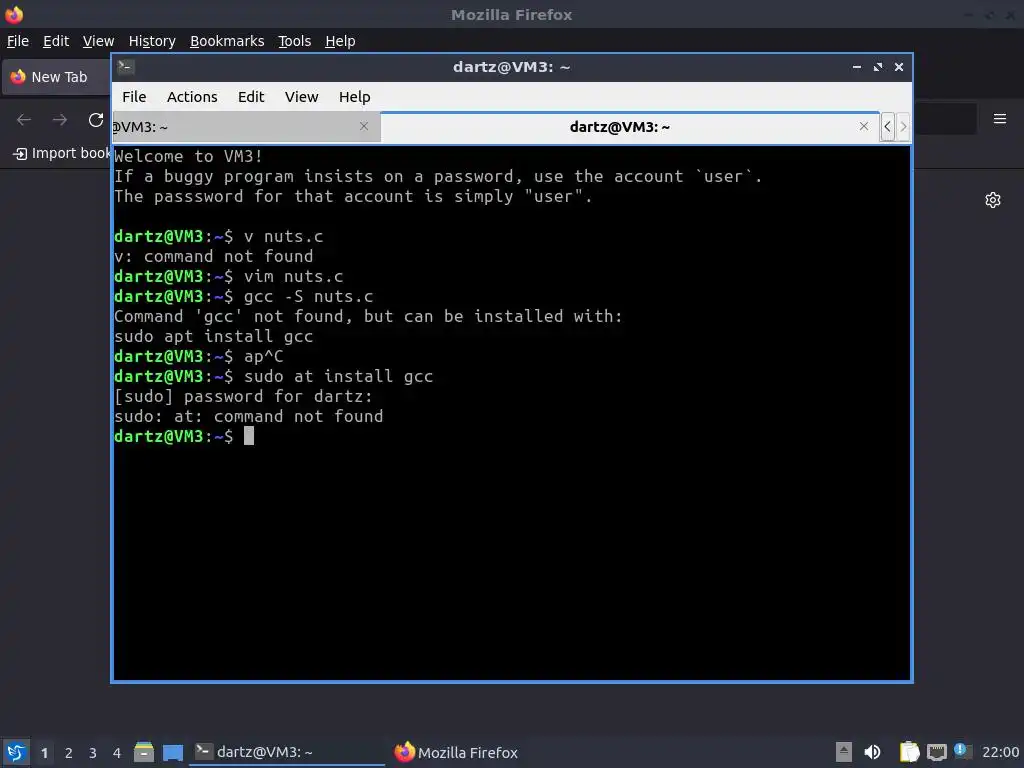
Task: Open Firefox View menu
Action: pyautogui.click(x=98, y=41)
